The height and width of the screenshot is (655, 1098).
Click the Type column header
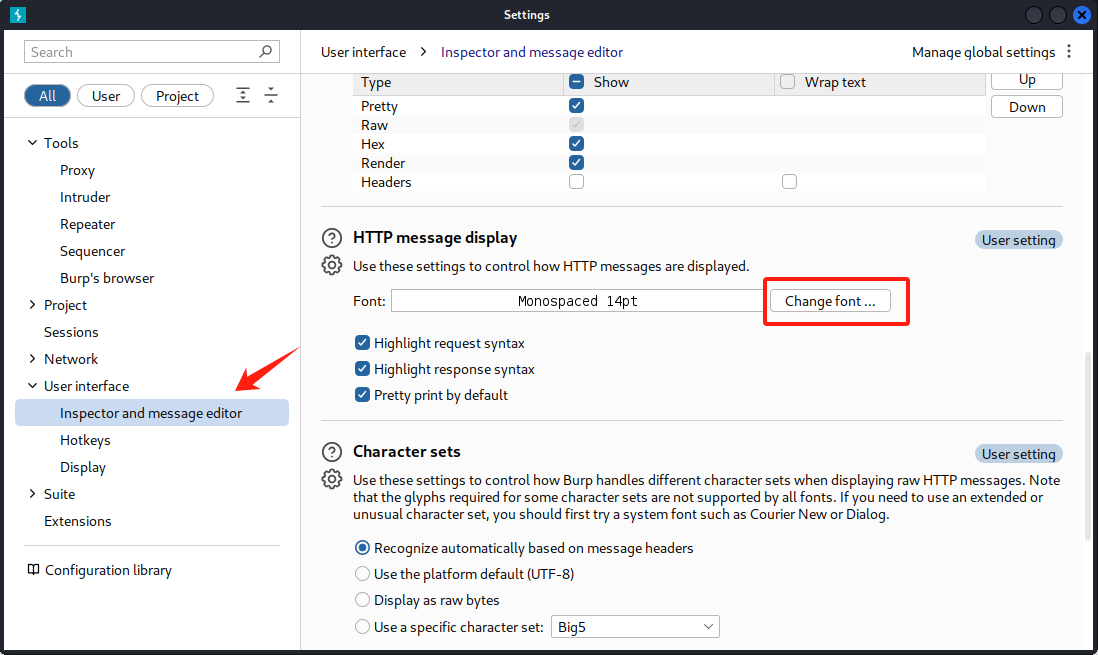click(459, 82)
